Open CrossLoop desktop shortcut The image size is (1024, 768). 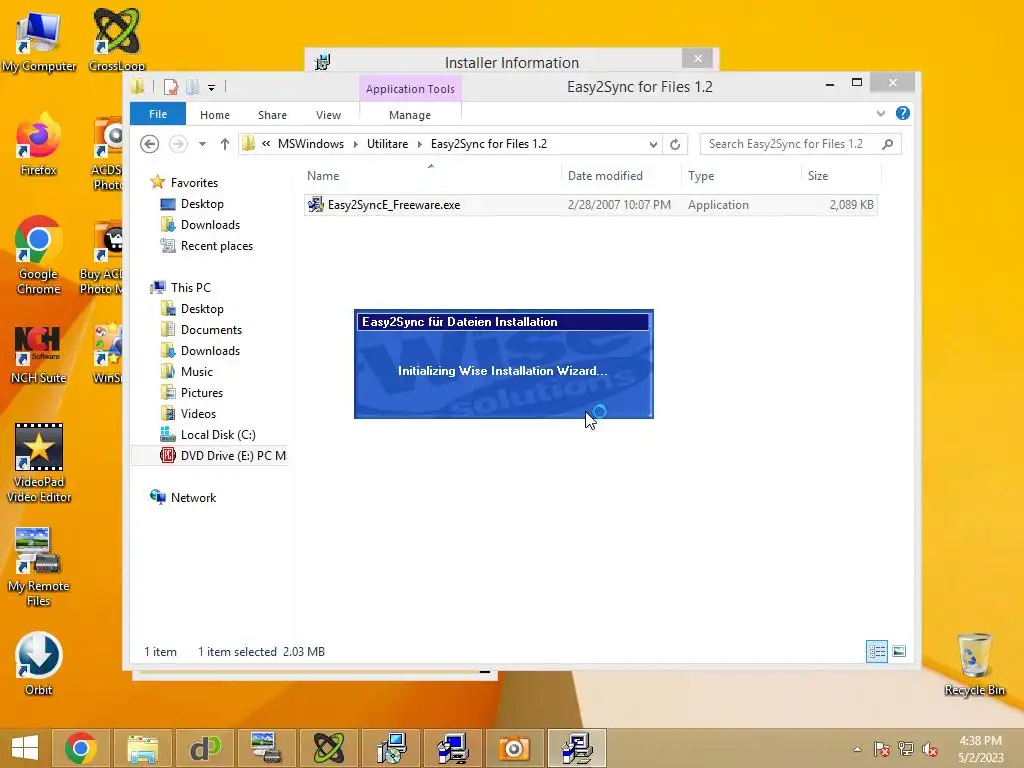tap(116, 39)
